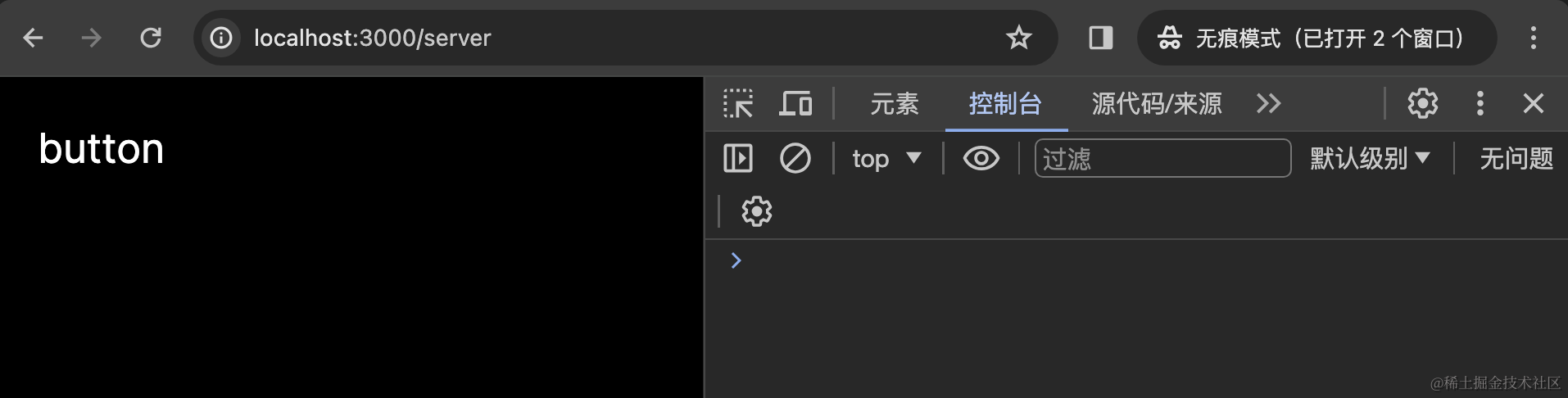Viewport: 1568px width, 398px height.
Task: Click the 无问题 issues button
Action: click(1516, 158)
